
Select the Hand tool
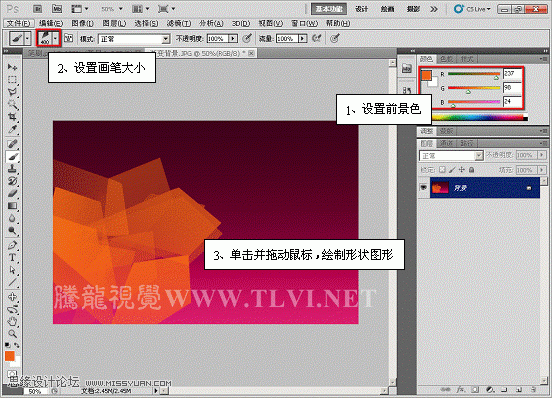(x=12, y=321)
